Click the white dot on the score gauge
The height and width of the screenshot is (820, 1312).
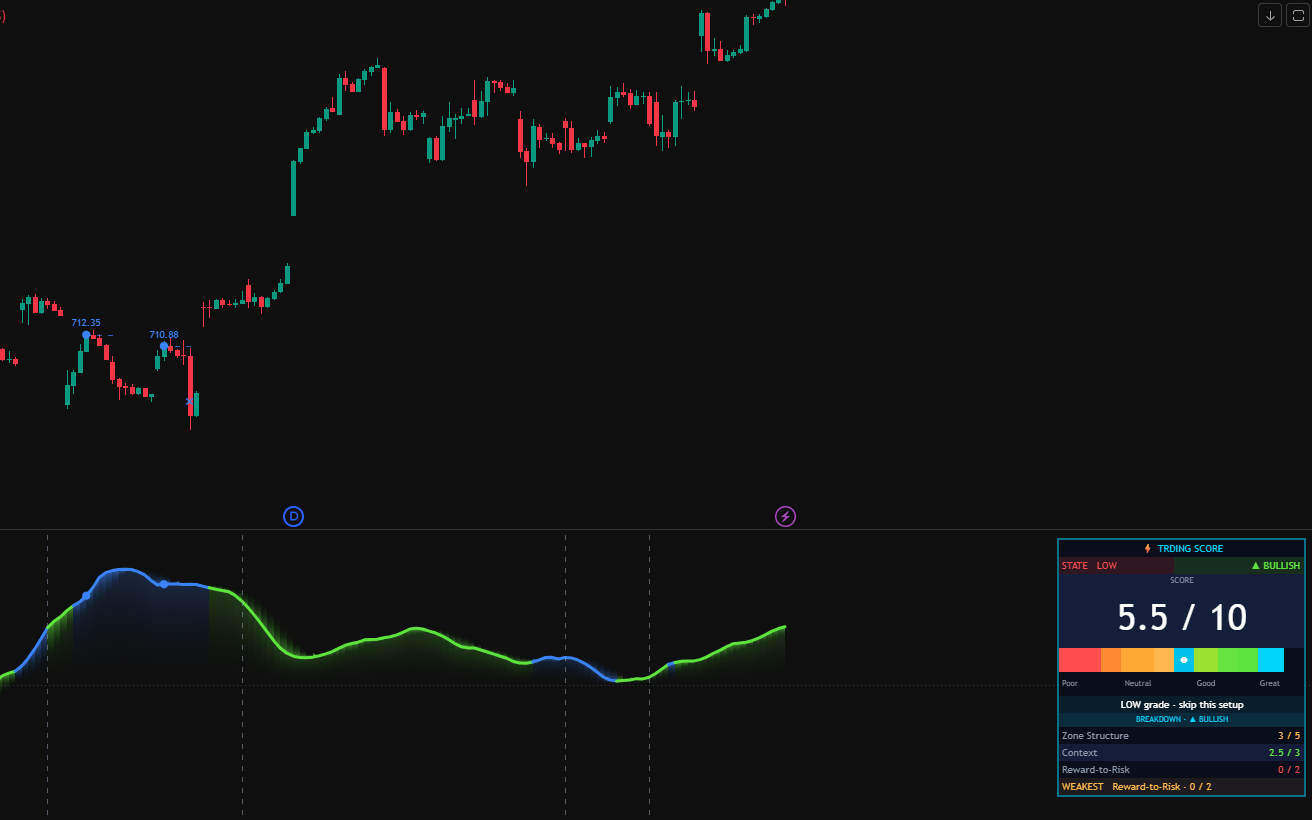point(1184,660)
